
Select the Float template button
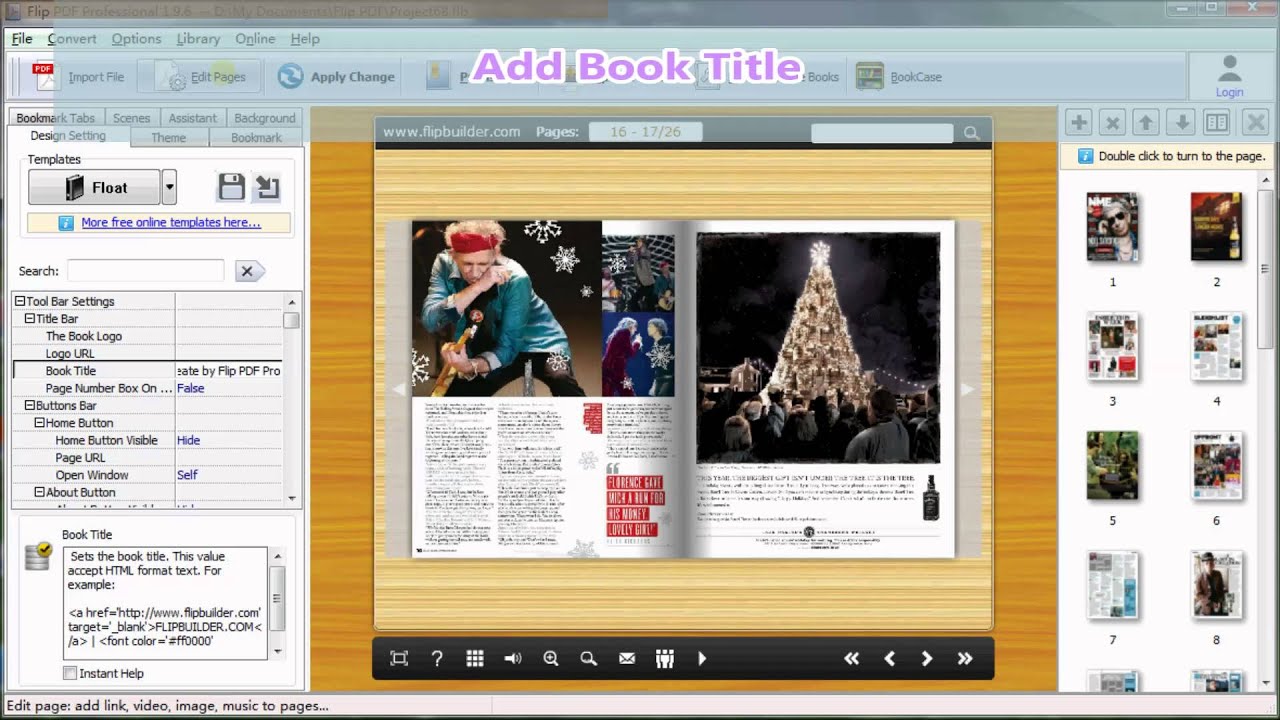coord(94,187)
